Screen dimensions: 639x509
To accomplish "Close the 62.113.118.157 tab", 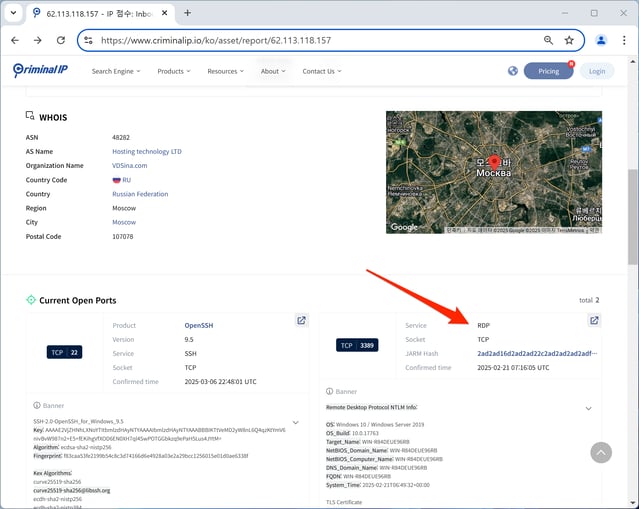I will coord(165,13).
